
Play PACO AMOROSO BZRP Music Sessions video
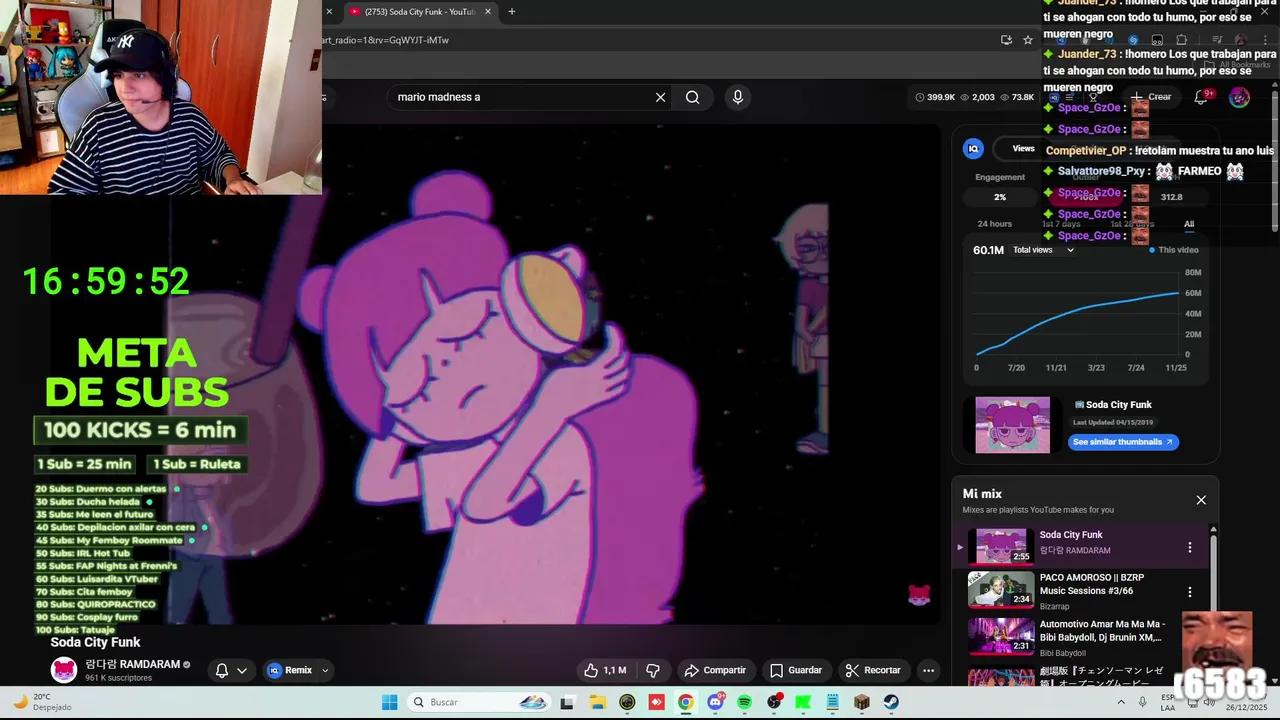1001,589
